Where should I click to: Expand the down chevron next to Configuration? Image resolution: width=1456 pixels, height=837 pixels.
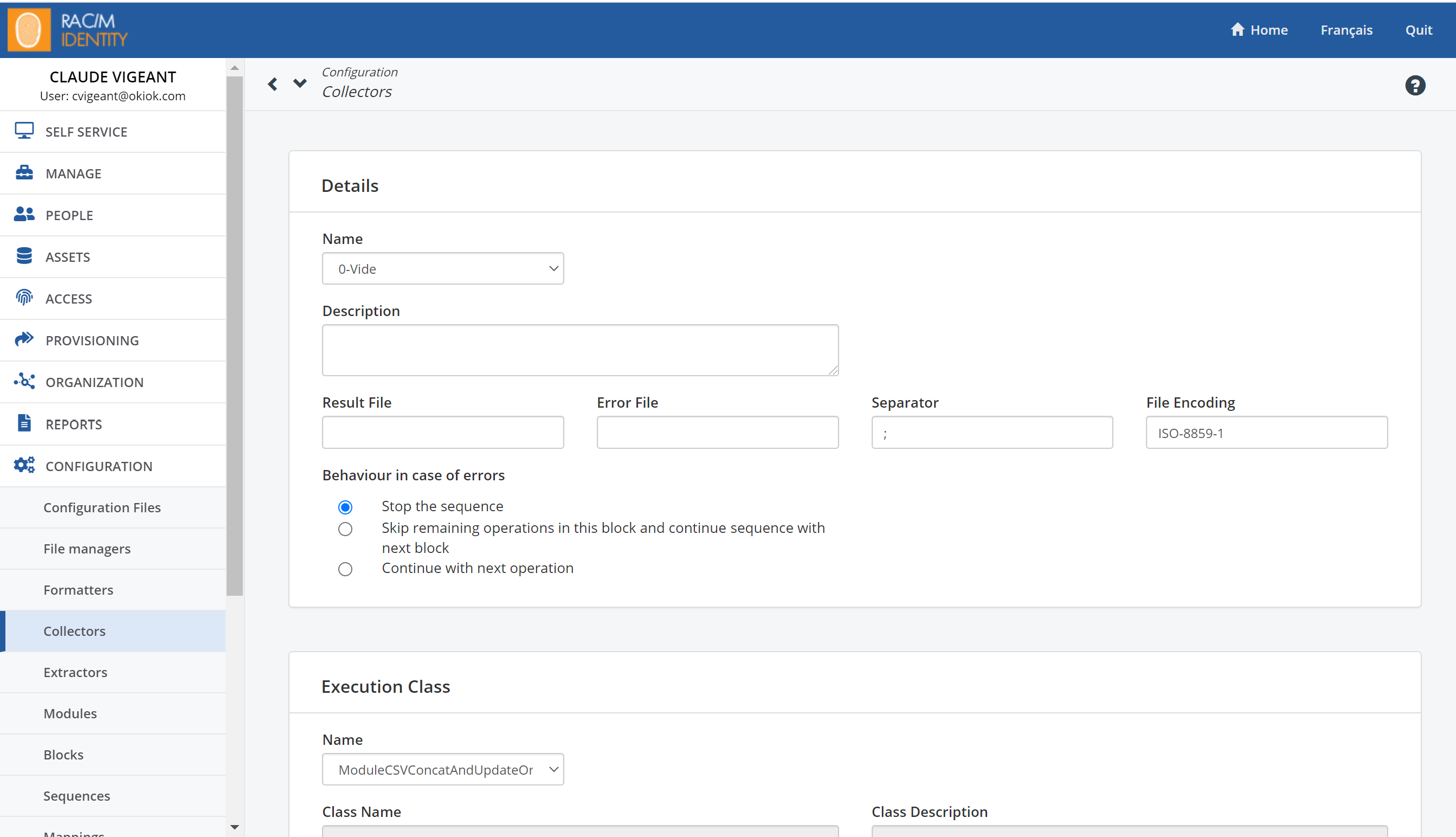[x=299, y=83]
